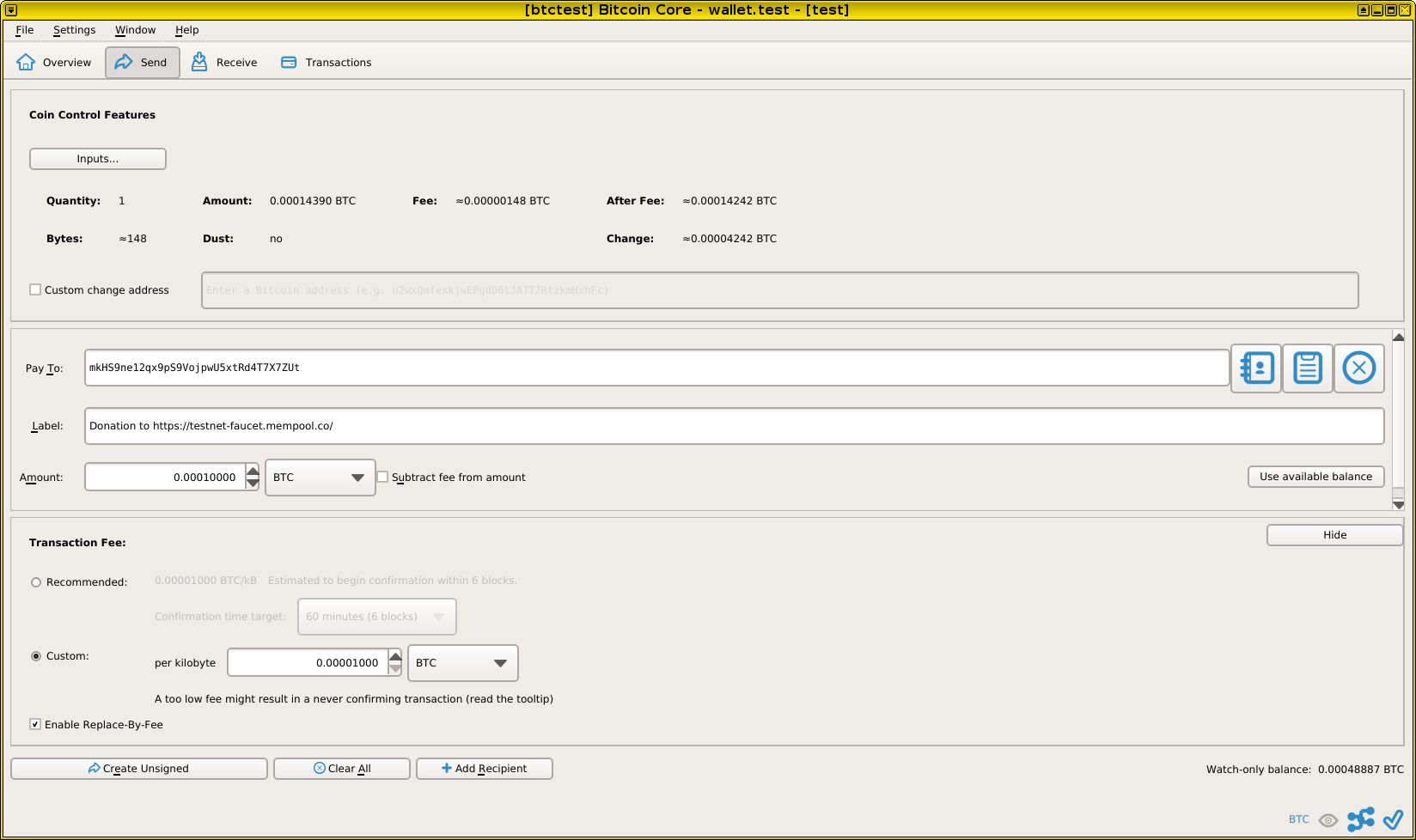Click the custom fee per kilobyte field
Image resolution: width=1416 pixels, height=840 pixels.
pyautogui.click(x=308, y=663)
